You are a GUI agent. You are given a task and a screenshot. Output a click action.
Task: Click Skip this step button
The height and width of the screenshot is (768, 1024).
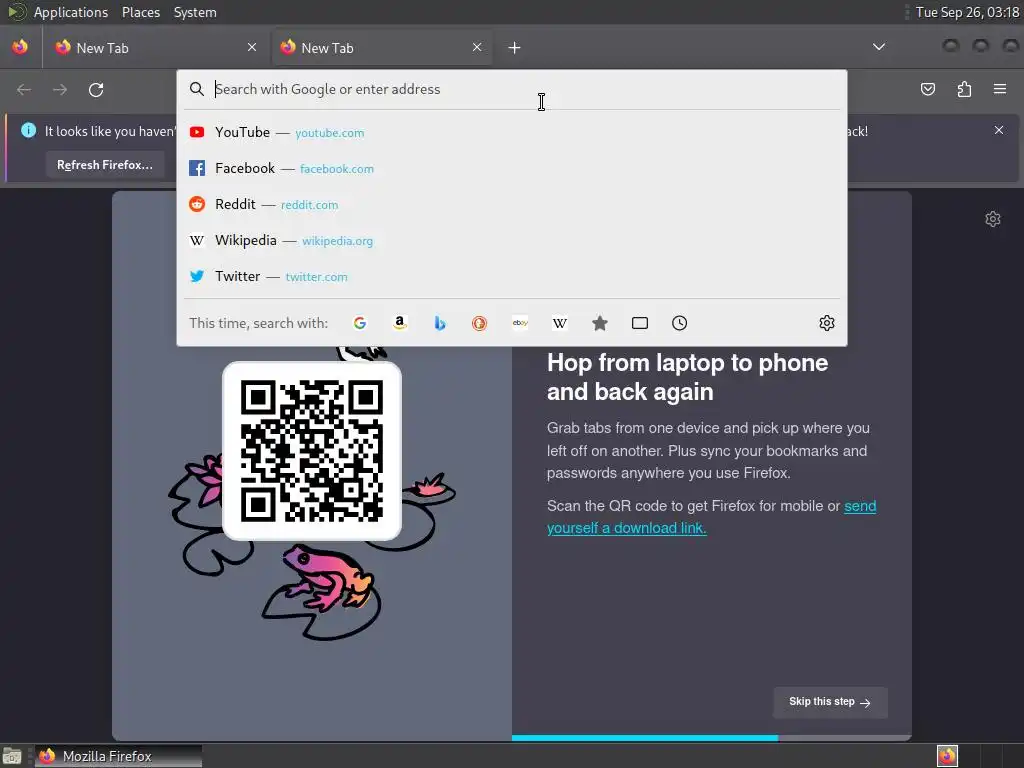(x=830, y=702)
